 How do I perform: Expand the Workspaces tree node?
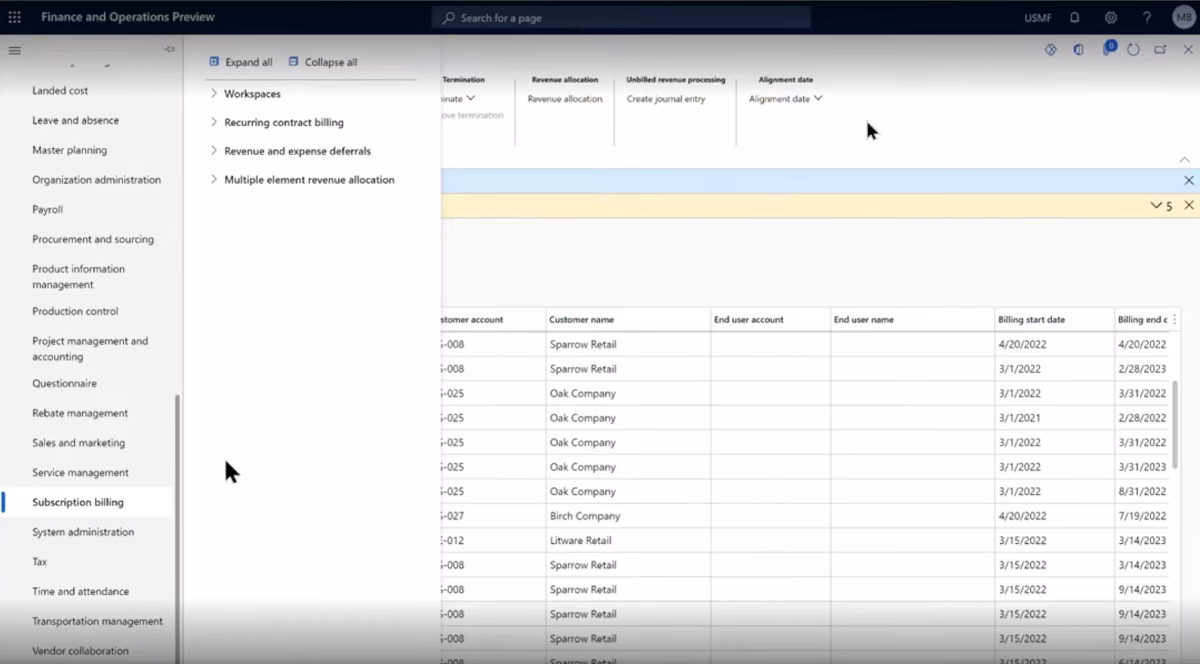tap(214, 94)
